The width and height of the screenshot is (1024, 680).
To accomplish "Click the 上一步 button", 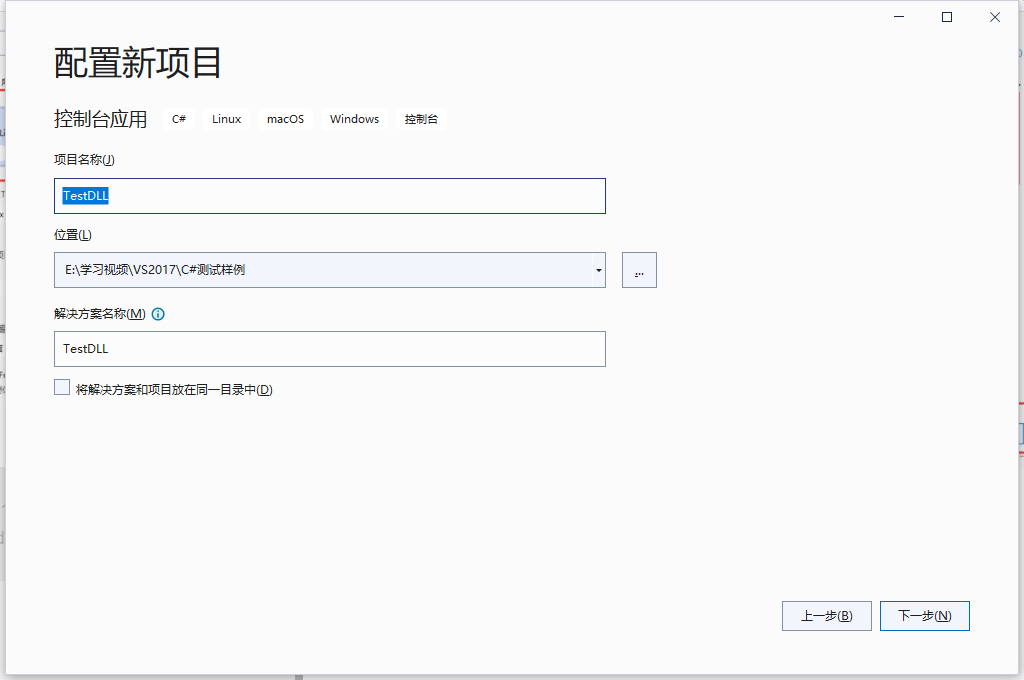I will coord(826,615).
